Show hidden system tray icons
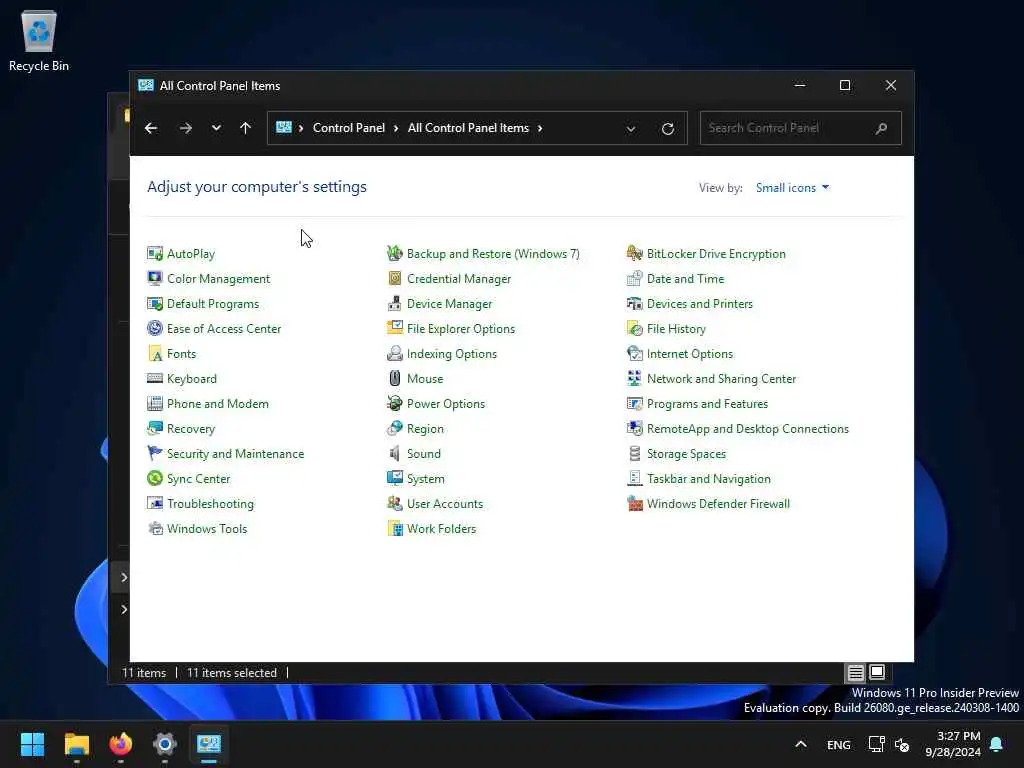The height and width of the screenshot is (768, 1024). point(801,744)
